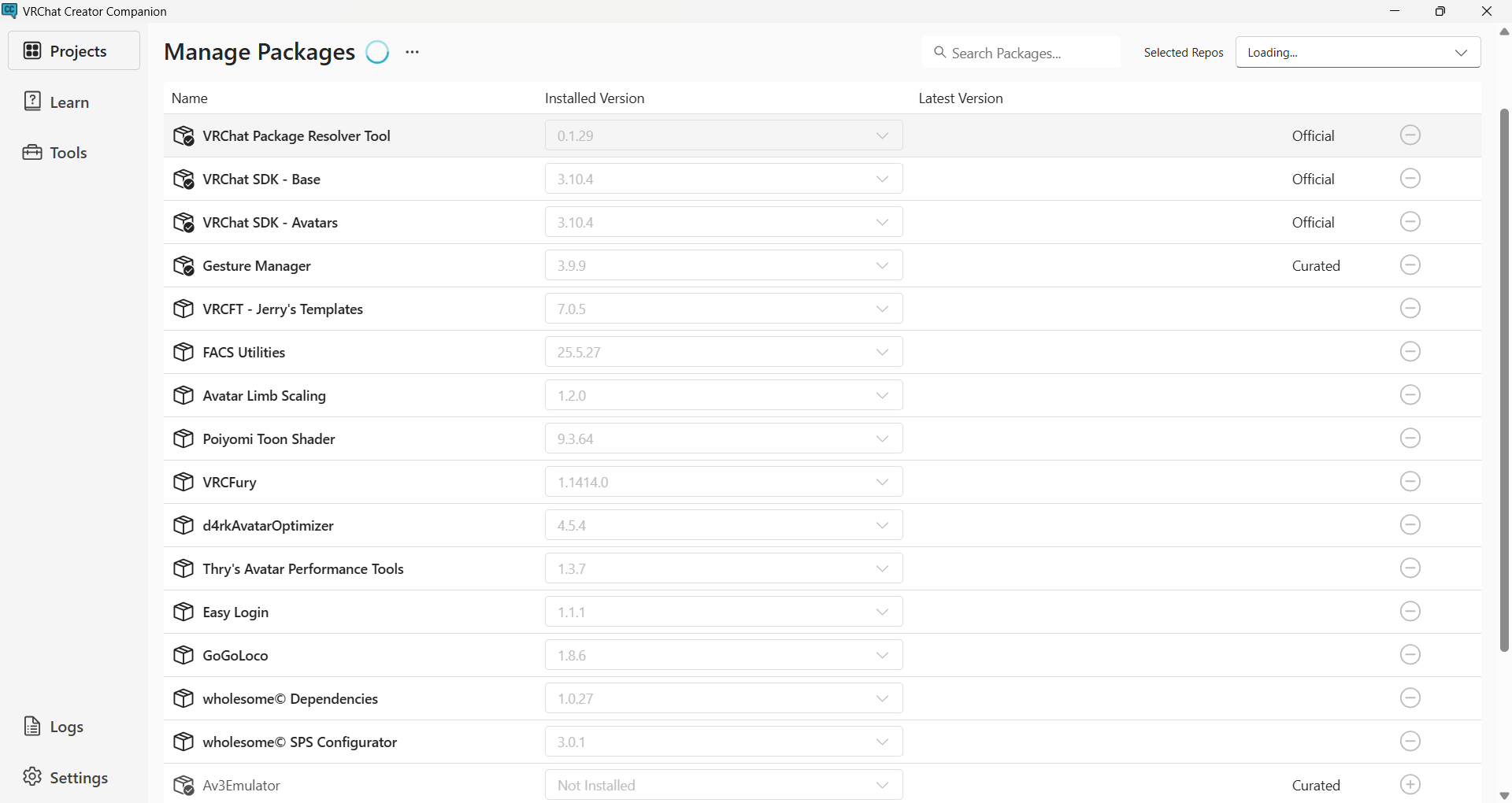Remove the Easy Login package
Viewport: 1512px width, 803px height.
pyautogui.click(x=1410, y=612)
